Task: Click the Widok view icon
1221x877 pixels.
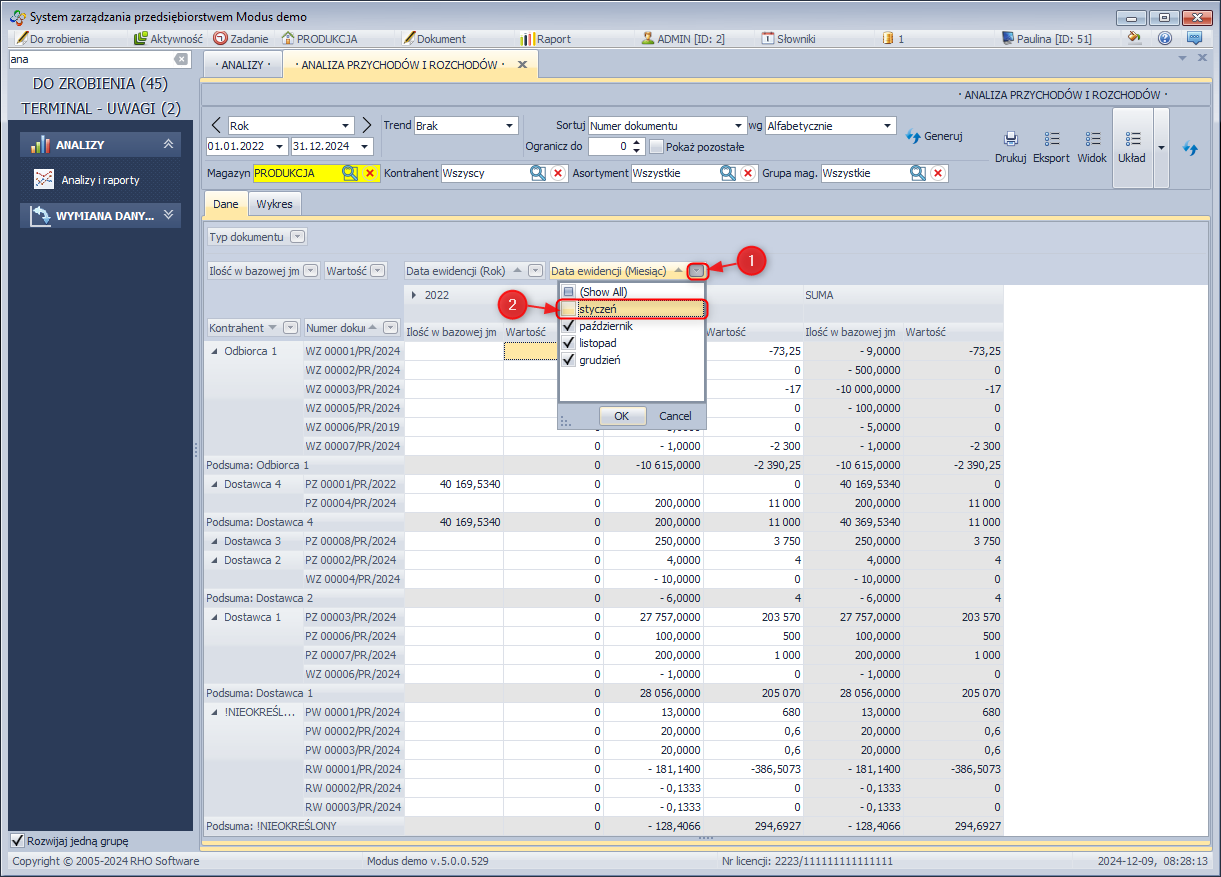Action: click(x=1092, y=140)
